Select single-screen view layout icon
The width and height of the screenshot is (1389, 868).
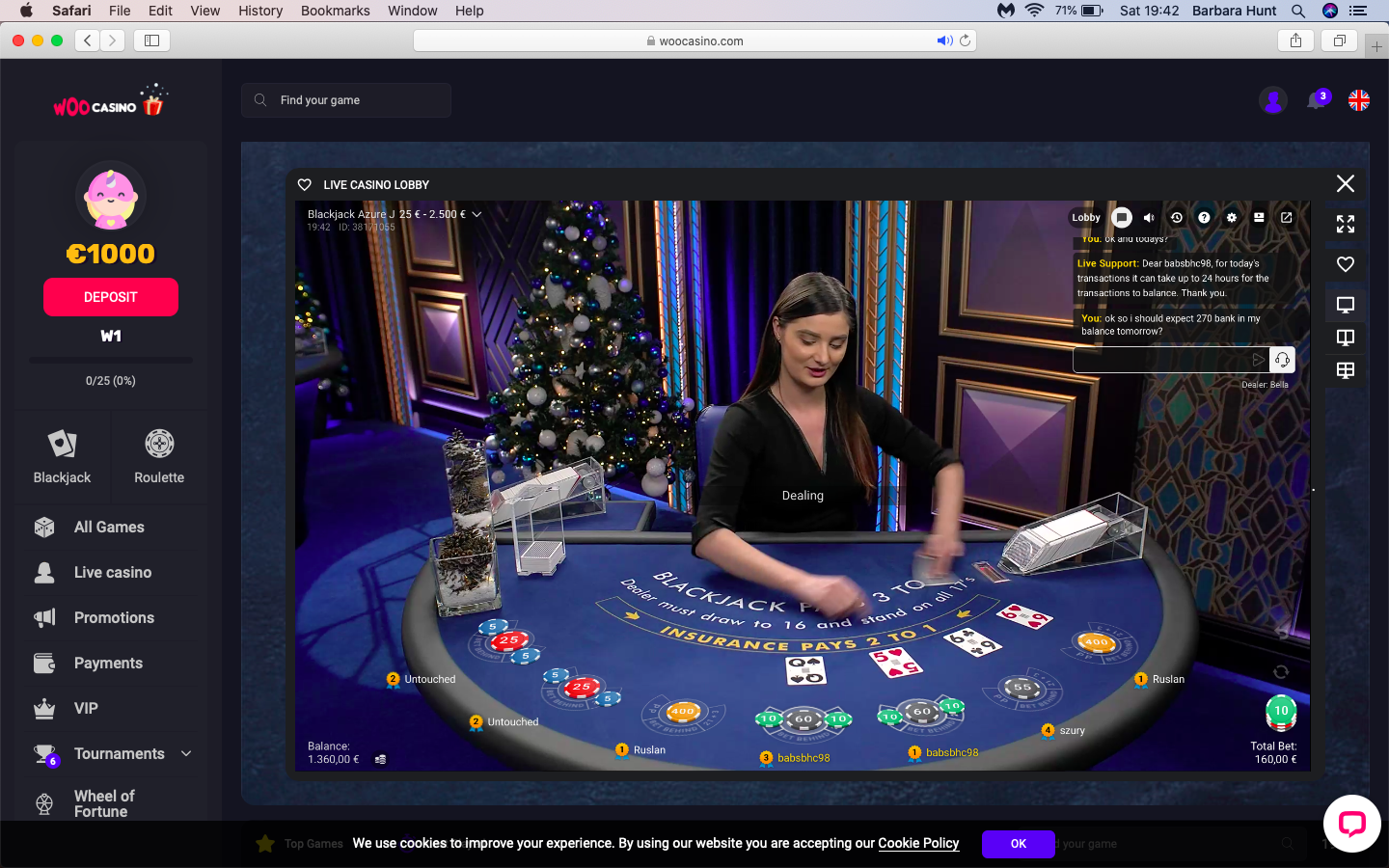1346,305
